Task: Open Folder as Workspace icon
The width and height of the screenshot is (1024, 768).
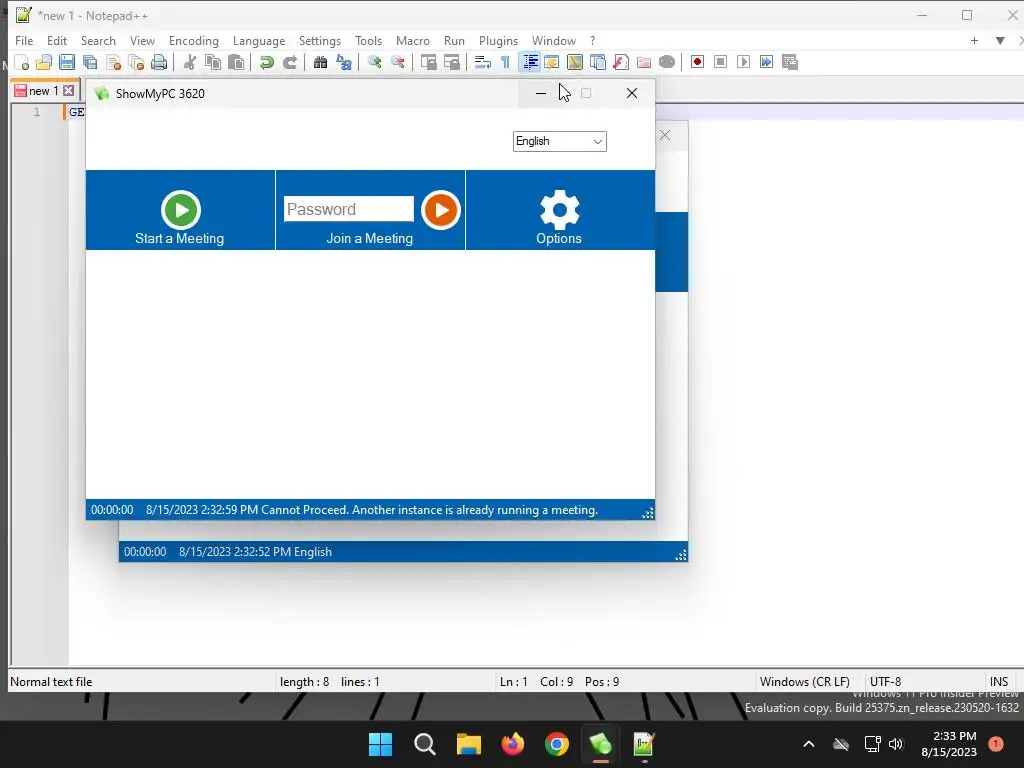Action: (x=644, y=63)
